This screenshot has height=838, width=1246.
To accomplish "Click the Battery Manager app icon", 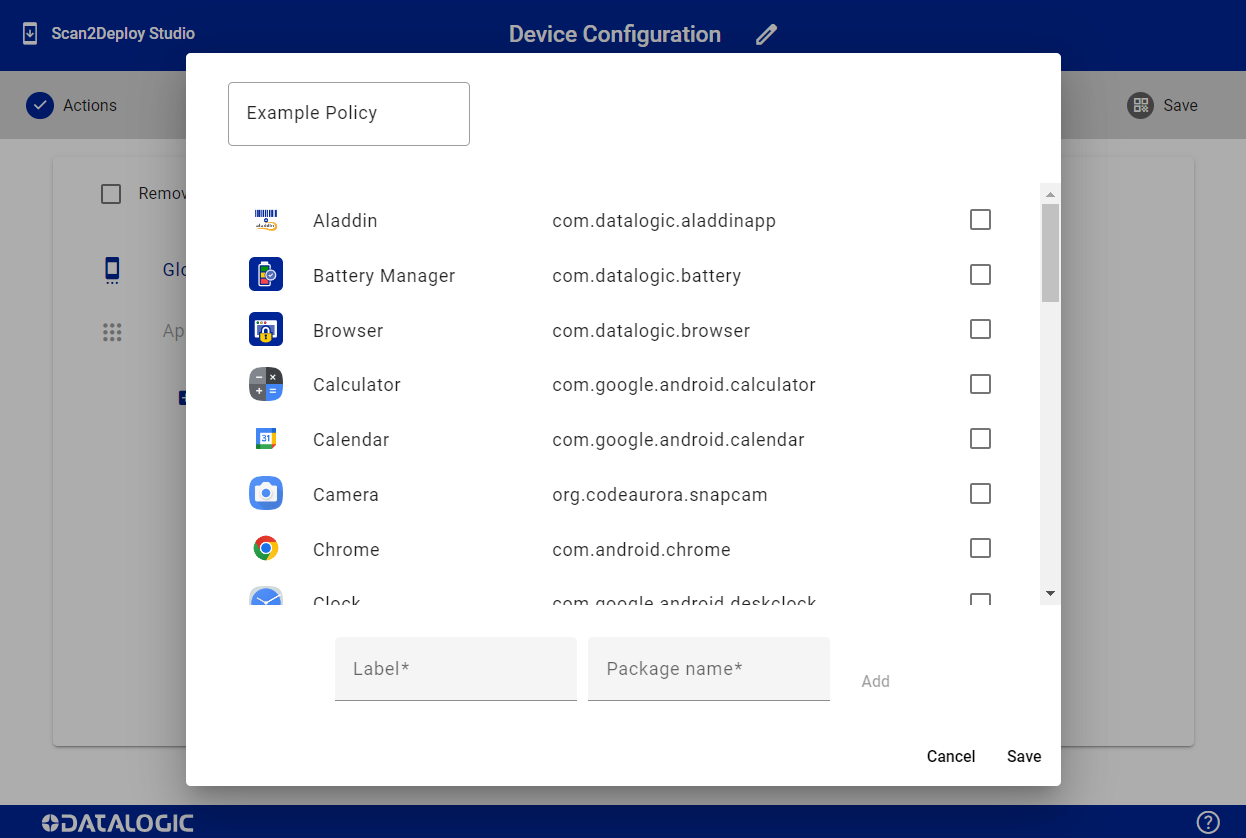I will [266, 275].
